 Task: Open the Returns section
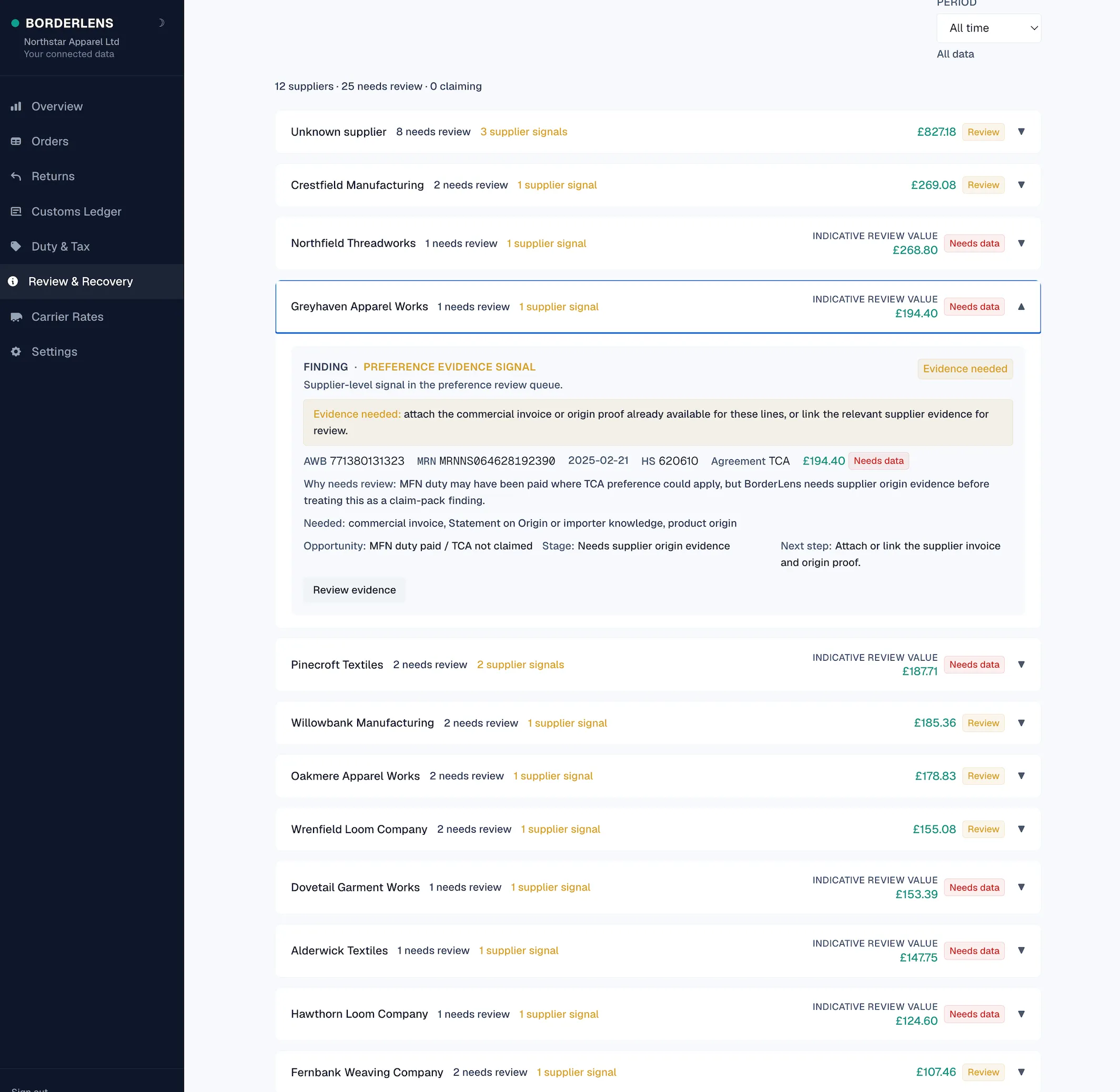point(92,176)
